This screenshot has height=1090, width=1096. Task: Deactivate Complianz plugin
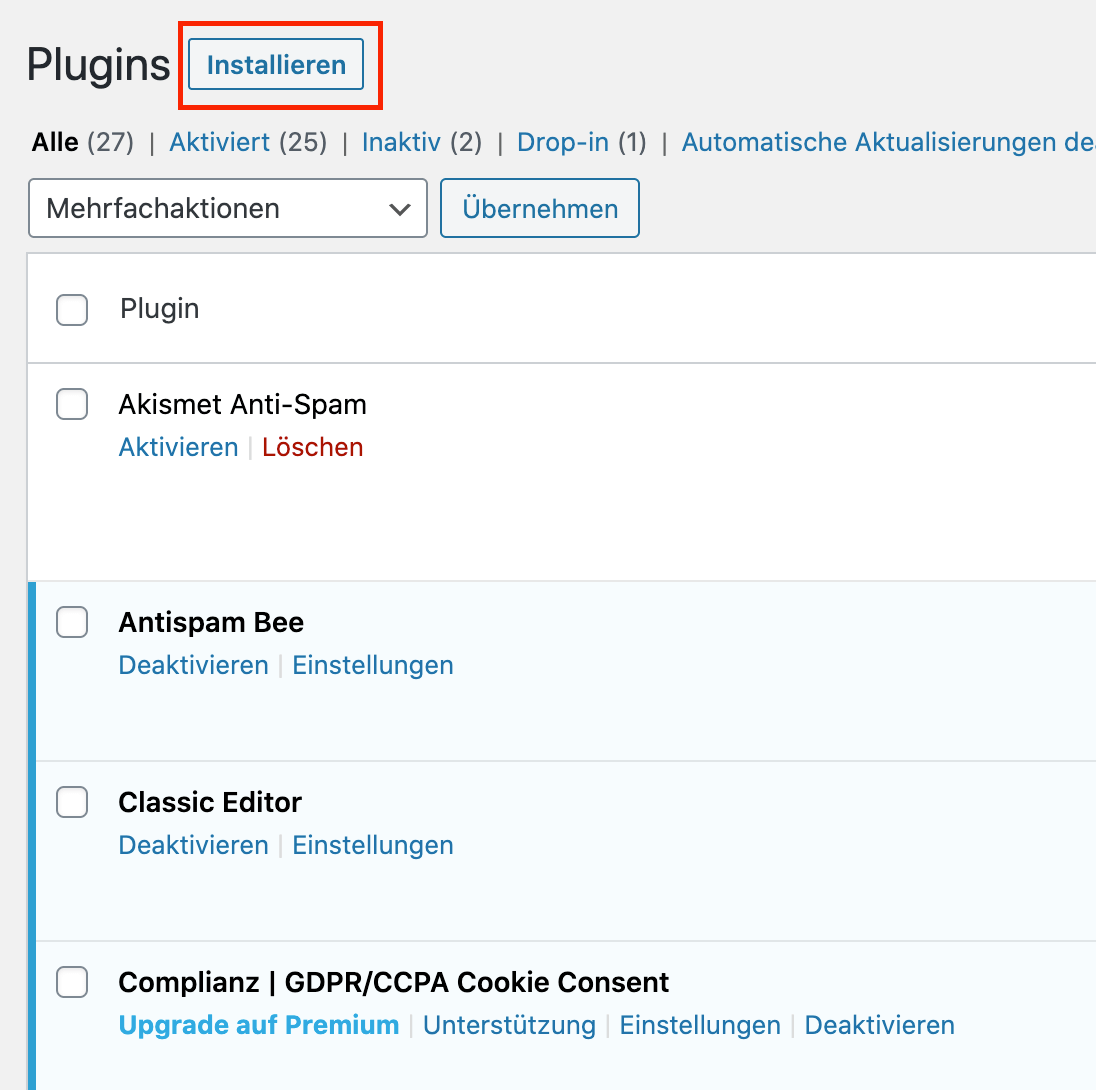(x=879, y=1025)
